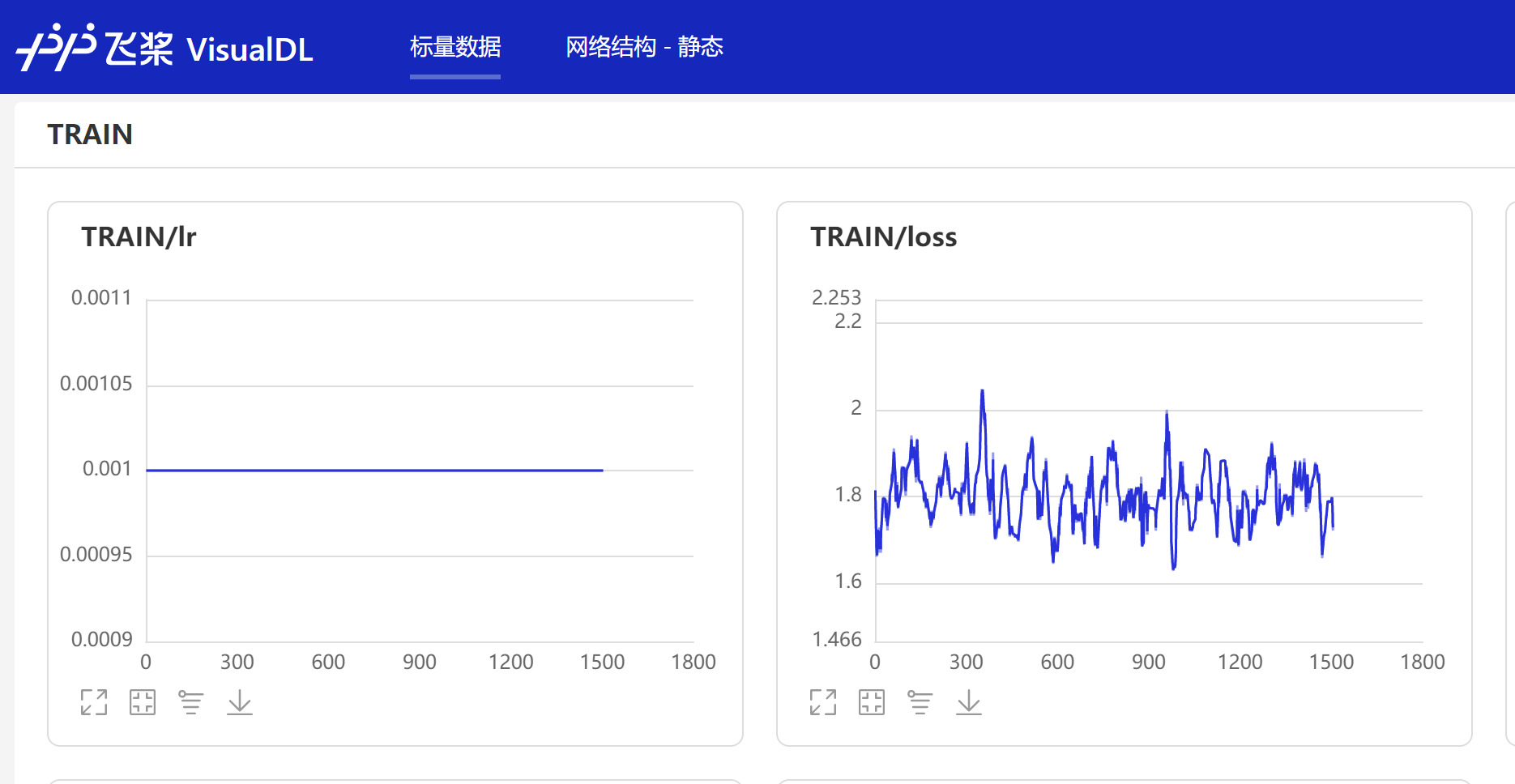The width and height of the screenshot is (1515, 784).
Task: Click the 2.253 y-axis label on the loss chart
Action: (x=836, y=297)
